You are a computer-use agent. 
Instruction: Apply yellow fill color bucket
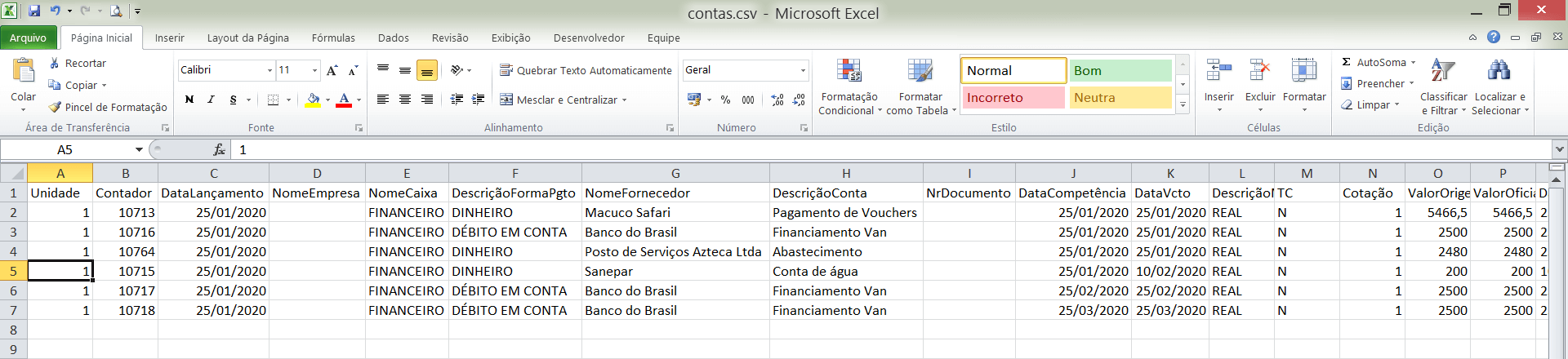pos(313,100)
